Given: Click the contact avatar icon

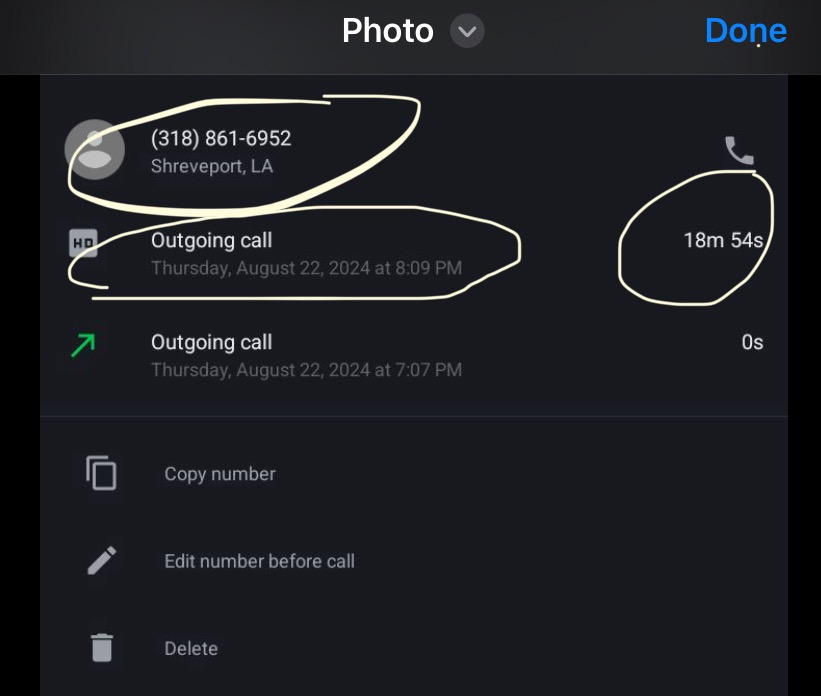Looking at the screenshot, I should [95, 149].
